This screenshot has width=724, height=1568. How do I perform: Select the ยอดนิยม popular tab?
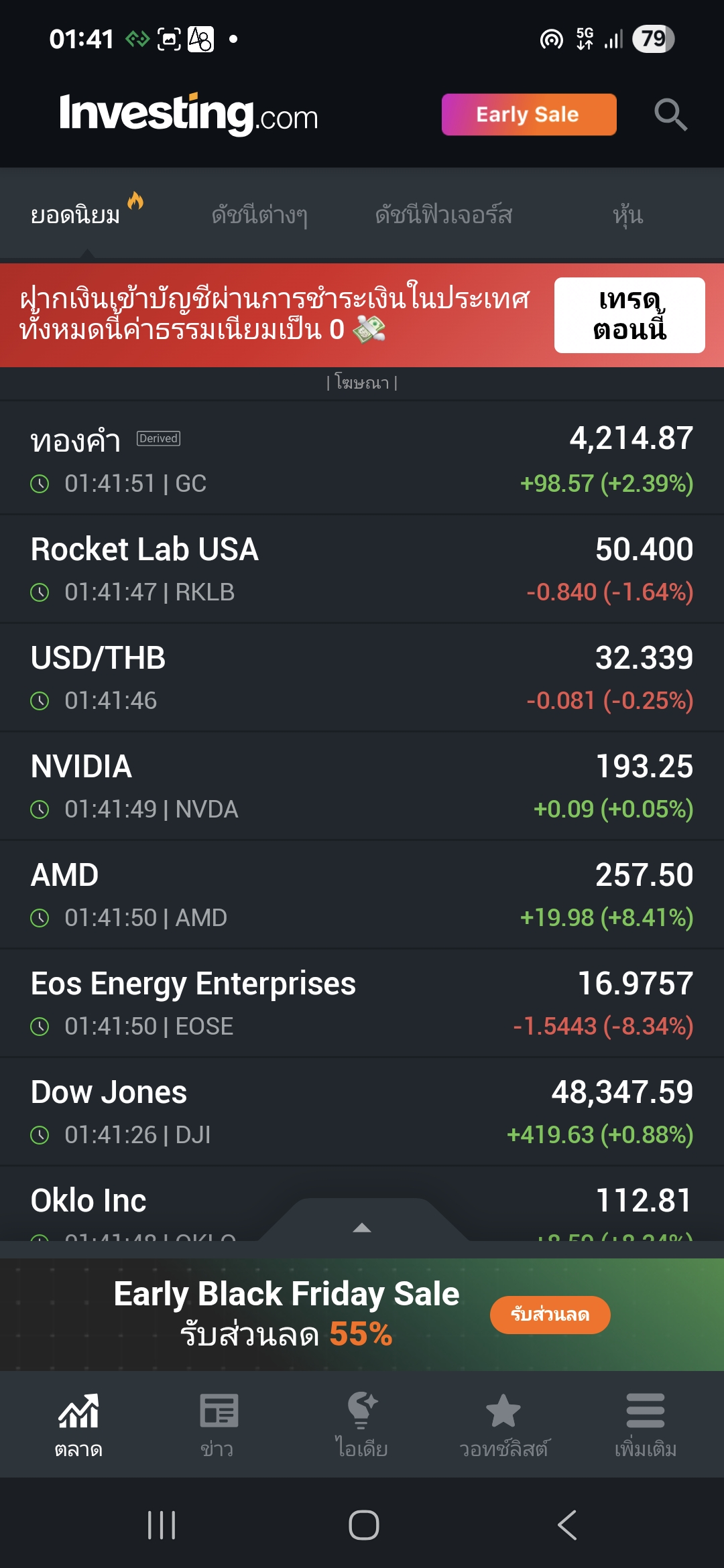pos(76,215)
